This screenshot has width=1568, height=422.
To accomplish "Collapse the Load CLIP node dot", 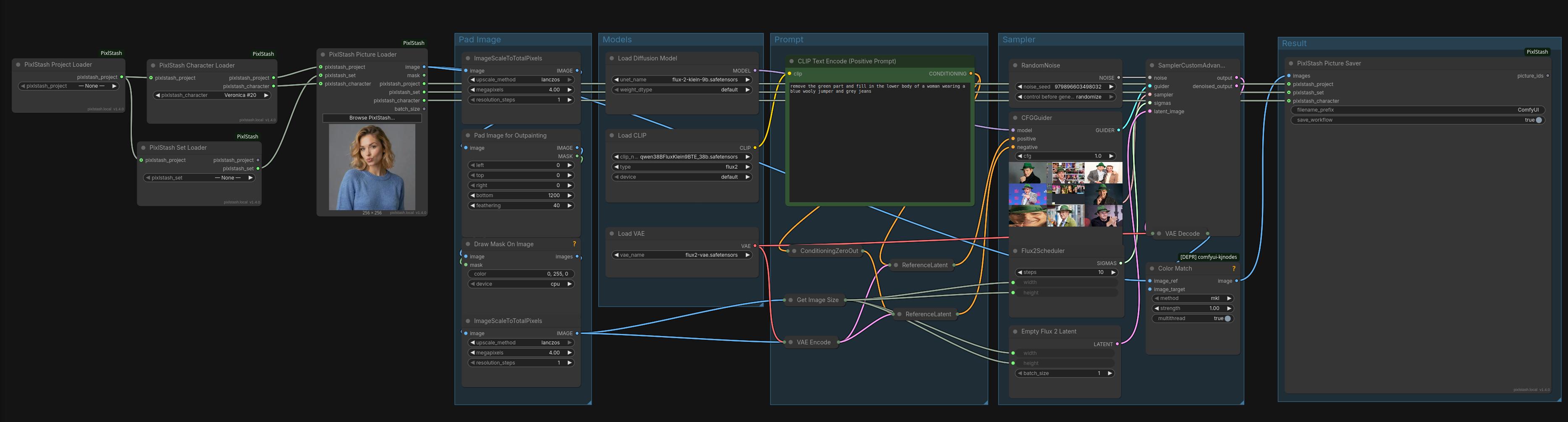I will tap(611, 135).
